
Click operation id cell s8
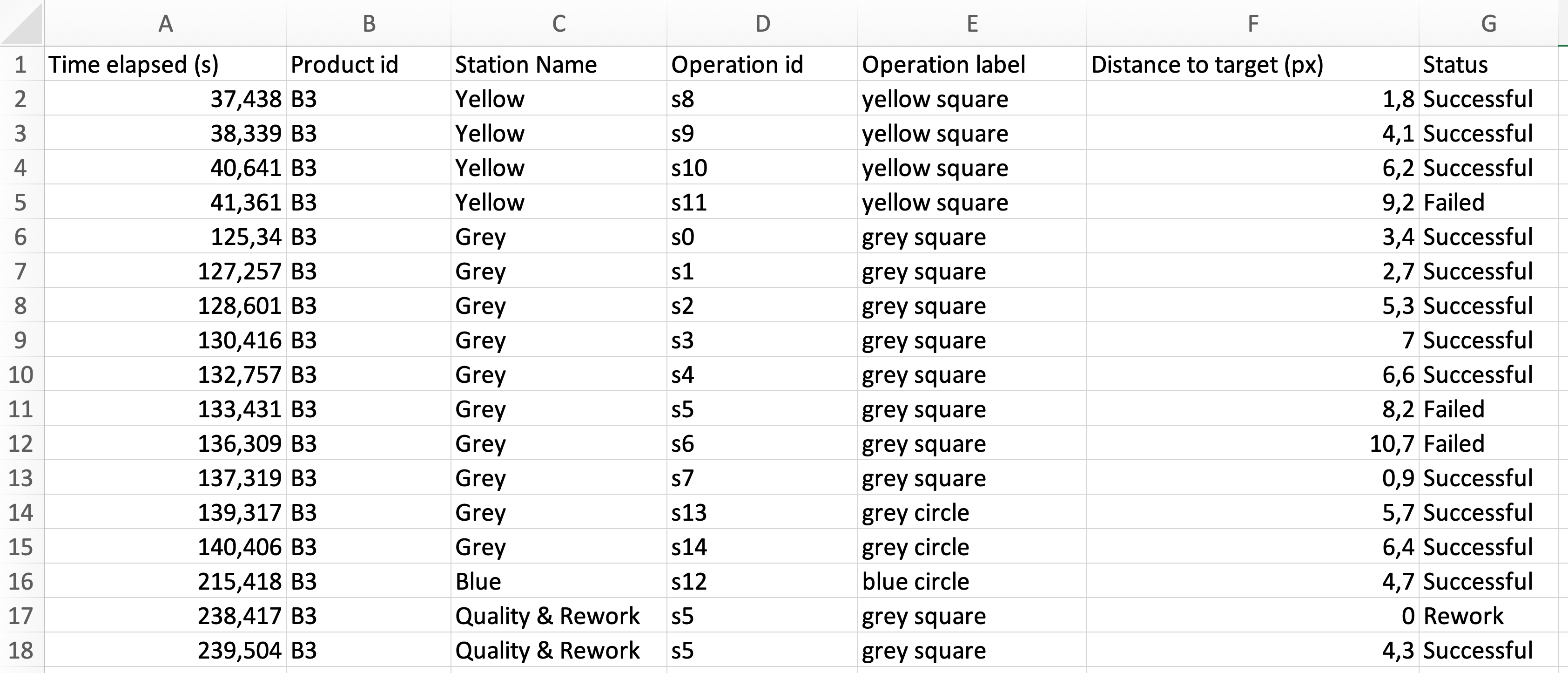[x=762, y=99]
